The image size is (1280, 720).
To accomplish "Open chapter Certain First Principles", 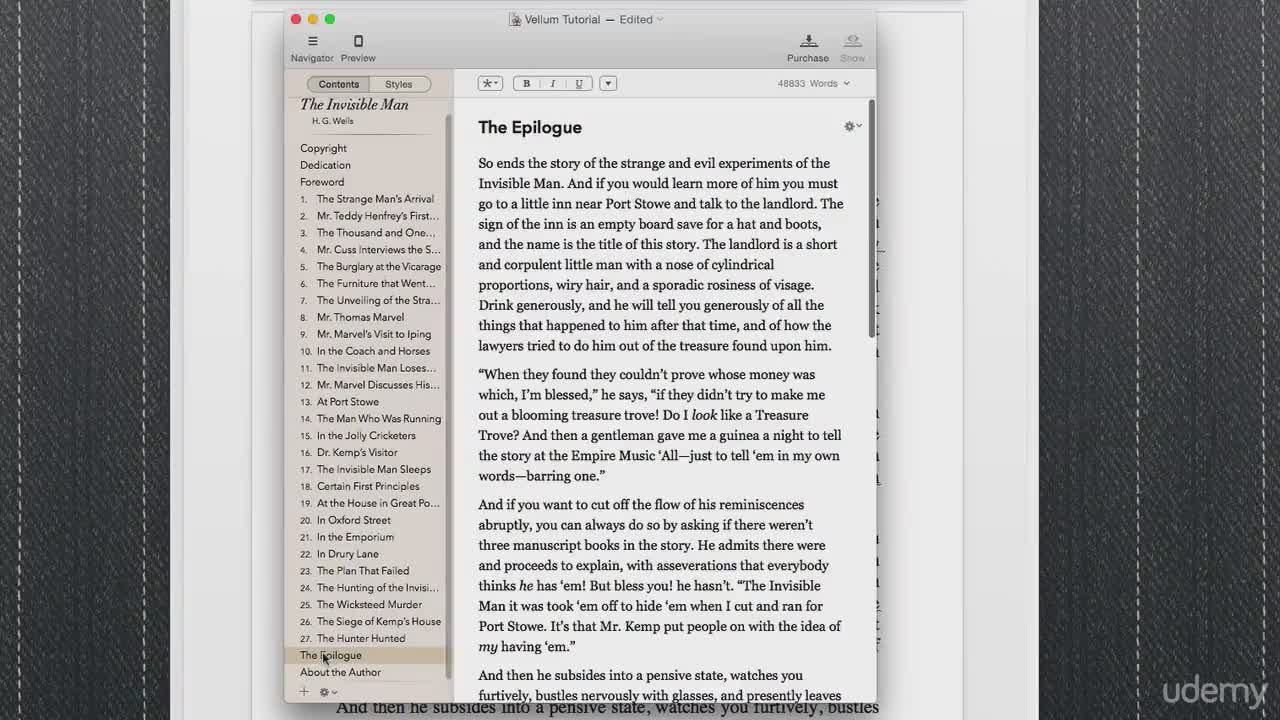I will [368, 487].
